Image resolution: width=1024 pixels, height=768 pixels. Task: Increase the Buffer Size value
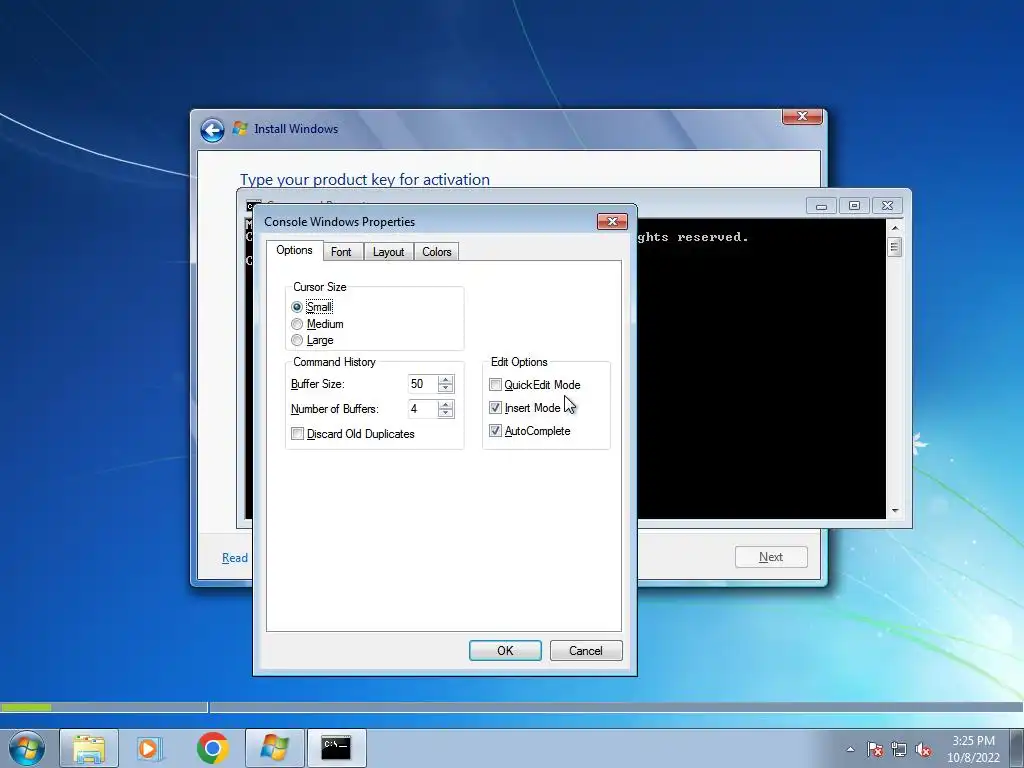pos(446,379)
